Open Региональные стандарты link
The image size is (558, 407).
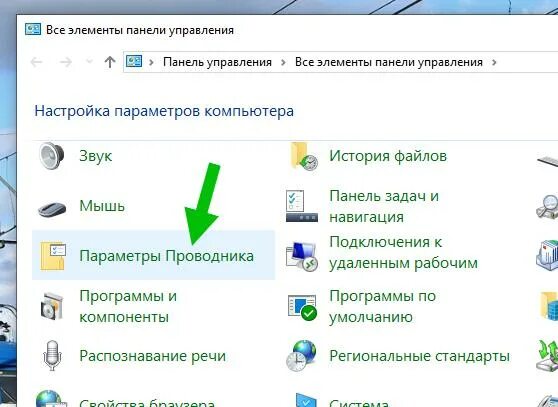tap(420, 356)
